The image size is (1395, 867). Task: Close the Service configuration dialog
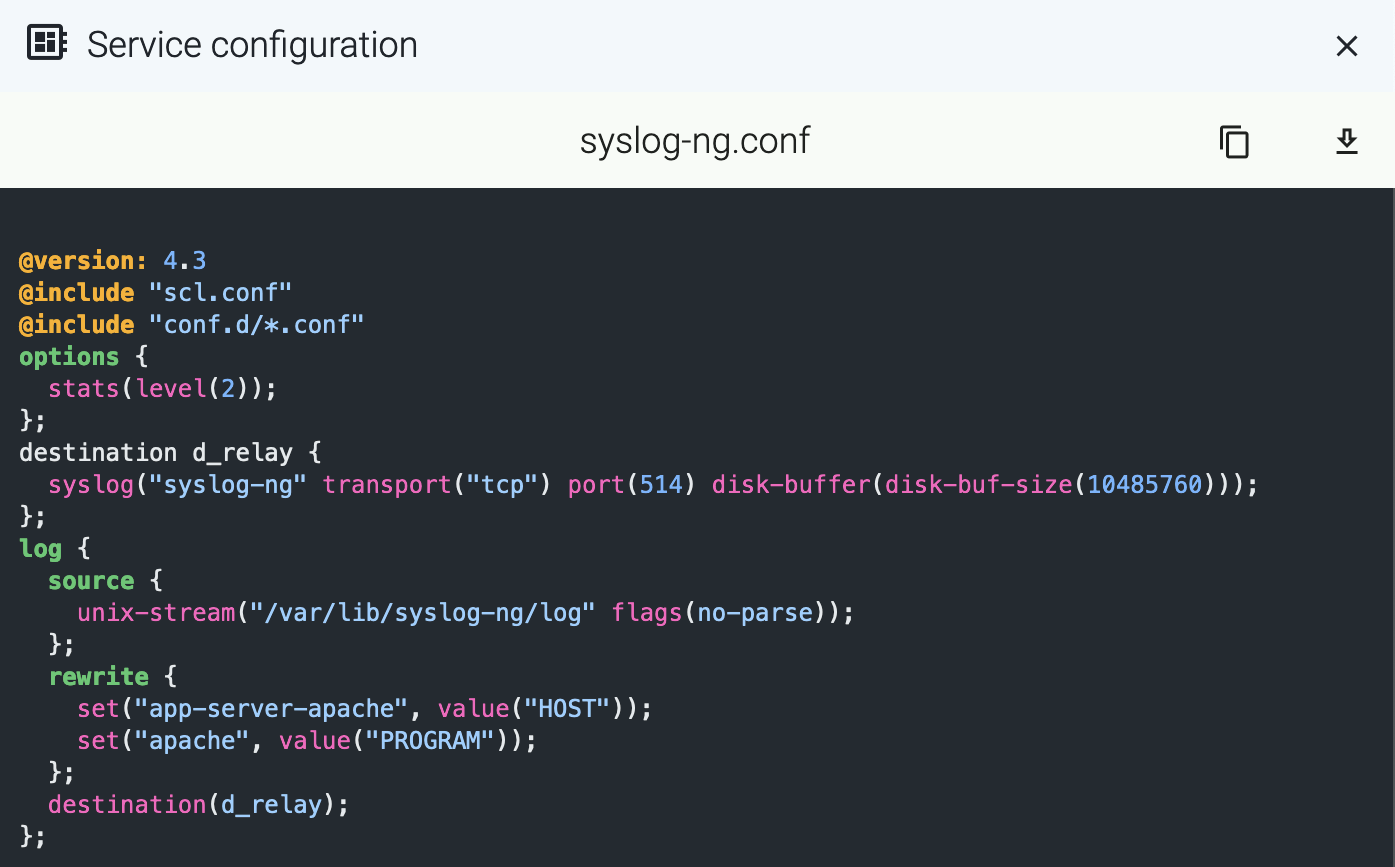[x=1347, y=46]
